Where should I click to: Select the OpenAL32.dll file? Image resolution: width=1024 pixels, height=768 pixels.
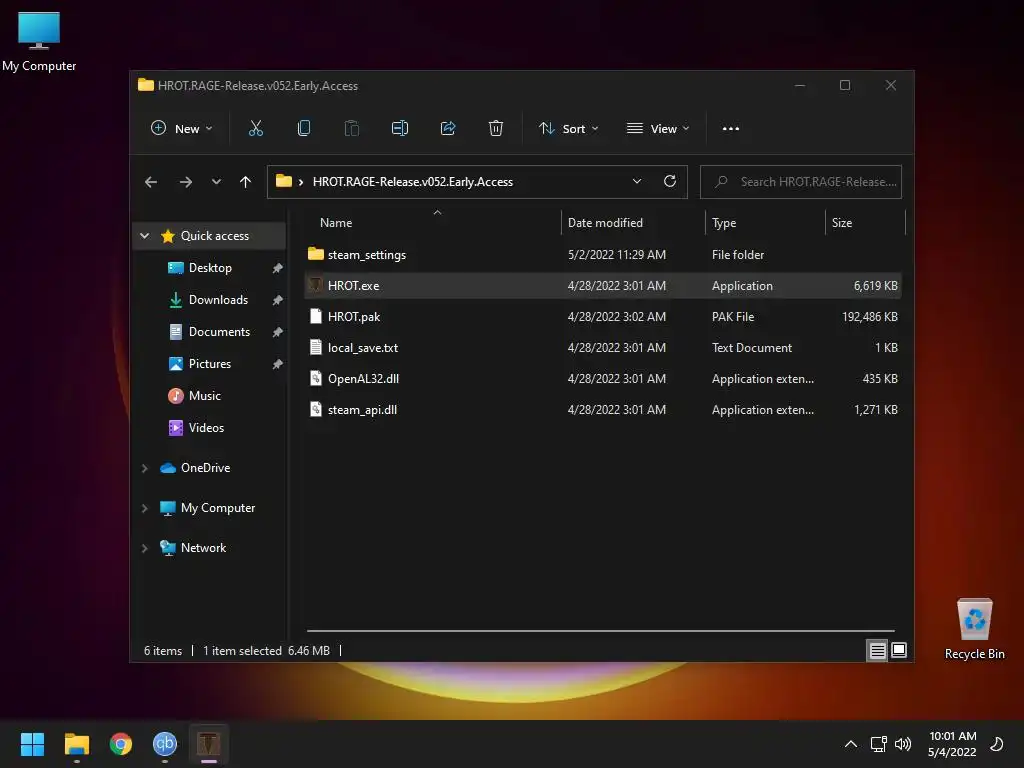pyautogui.click(x=603, y=379)
